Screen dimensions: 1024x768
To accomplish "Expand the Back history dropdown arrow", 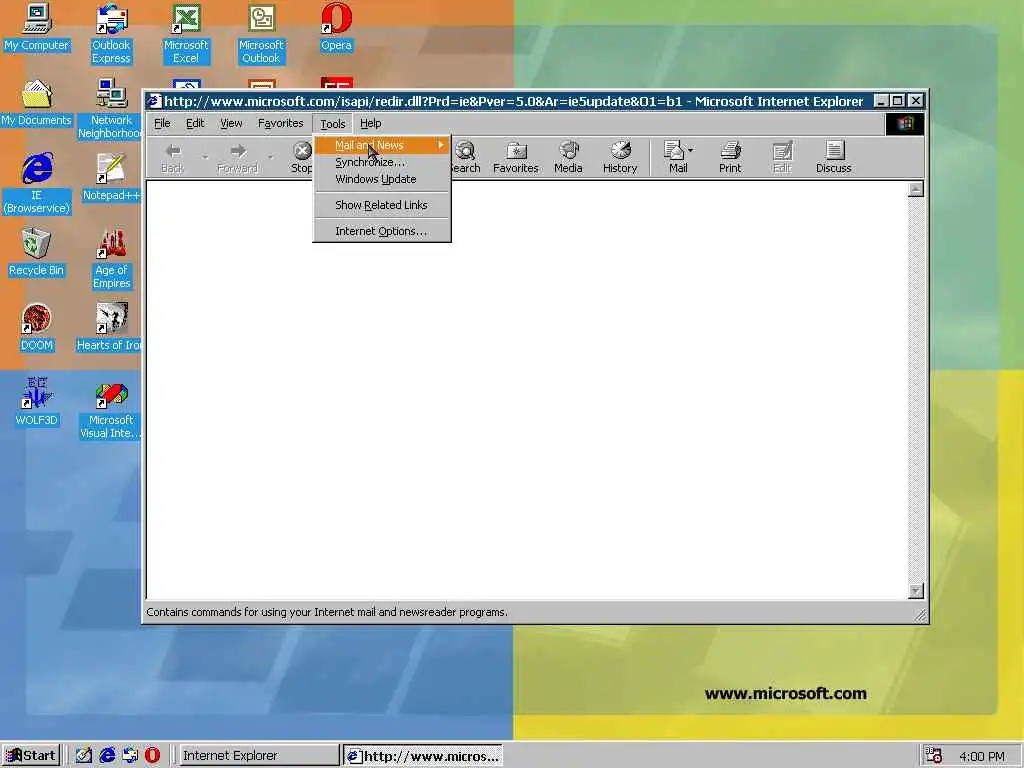I will [x=204, y=157].
